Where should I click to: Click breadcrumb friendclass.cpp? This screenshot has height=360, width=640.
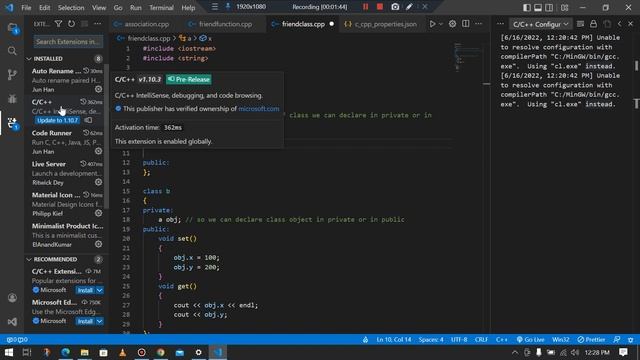point(149,38)
